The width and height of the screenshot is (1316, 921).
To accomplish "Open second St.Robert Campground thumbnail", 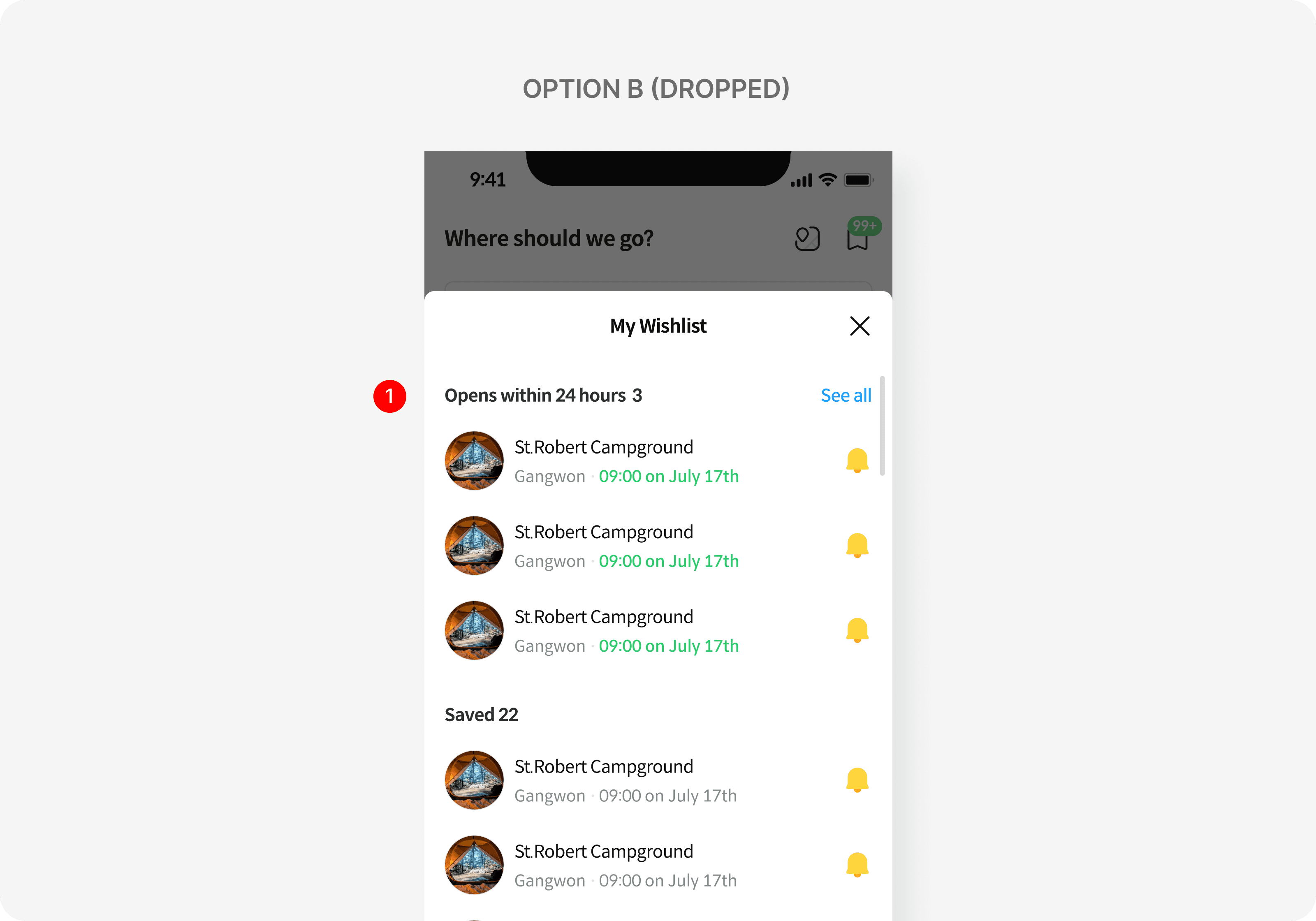I will [474, 546].
